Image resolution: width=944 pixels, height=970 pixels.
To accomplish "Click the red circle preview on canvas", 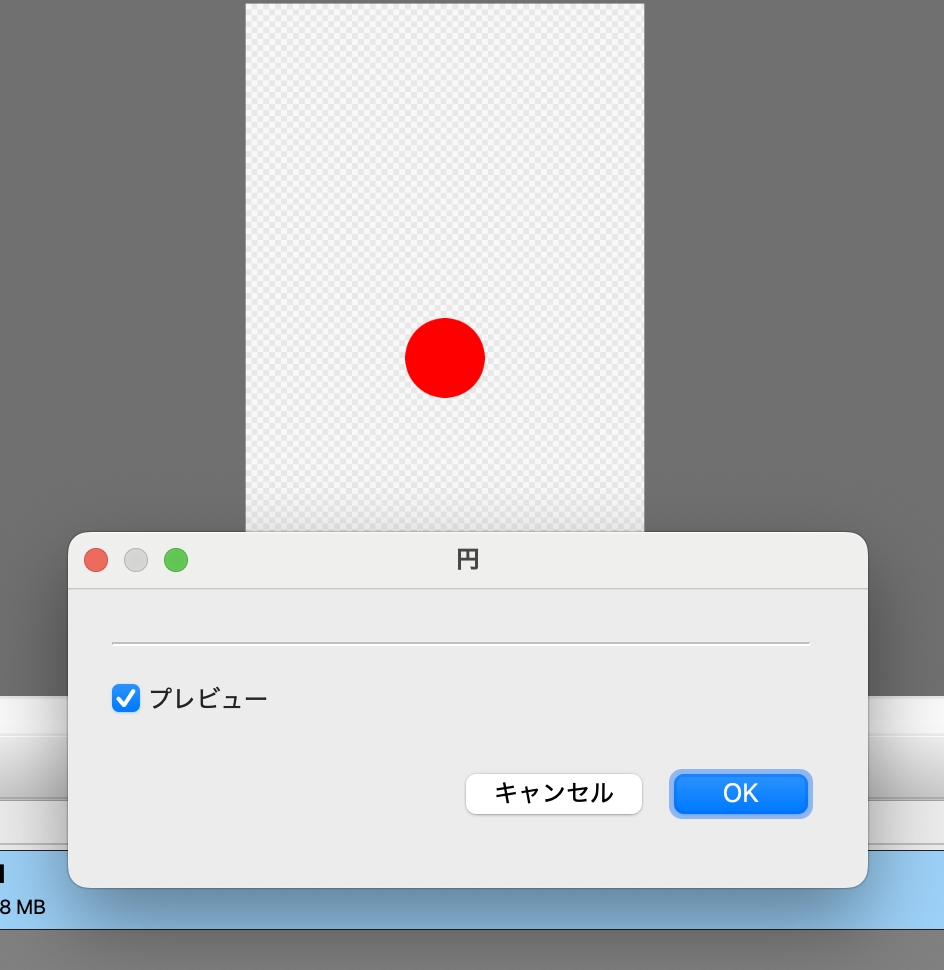I will (445, 357).
